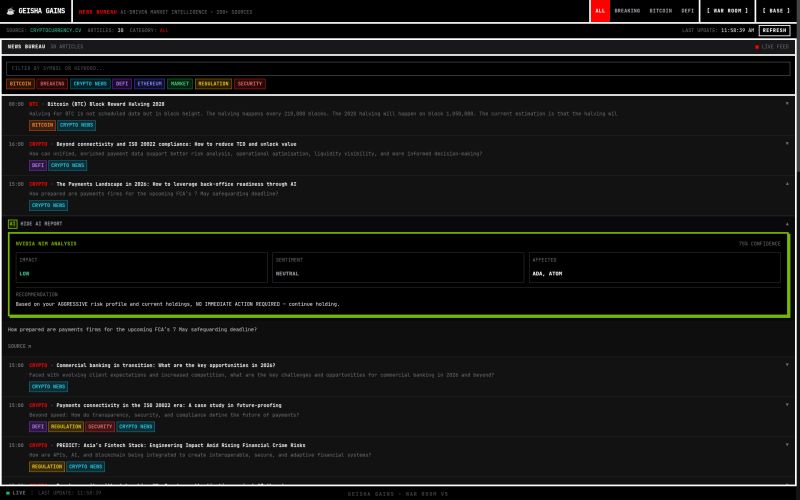The height and width of the screenshot is (500, 800).
Task: Click the NEUTRAL sentiment value
Action: pos(287,274)
